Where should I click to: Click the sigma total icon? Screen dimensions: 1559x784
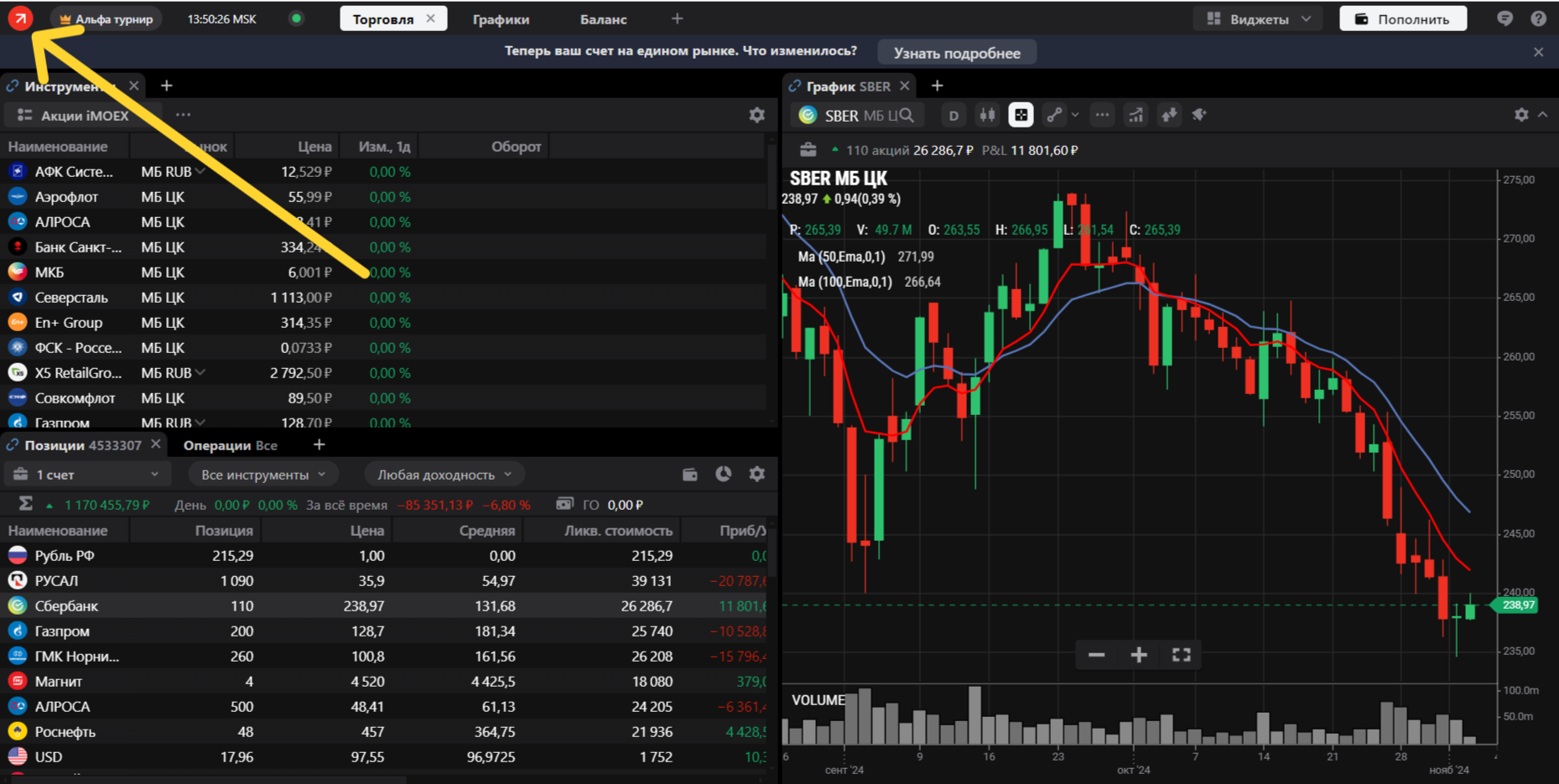(25, 504)
